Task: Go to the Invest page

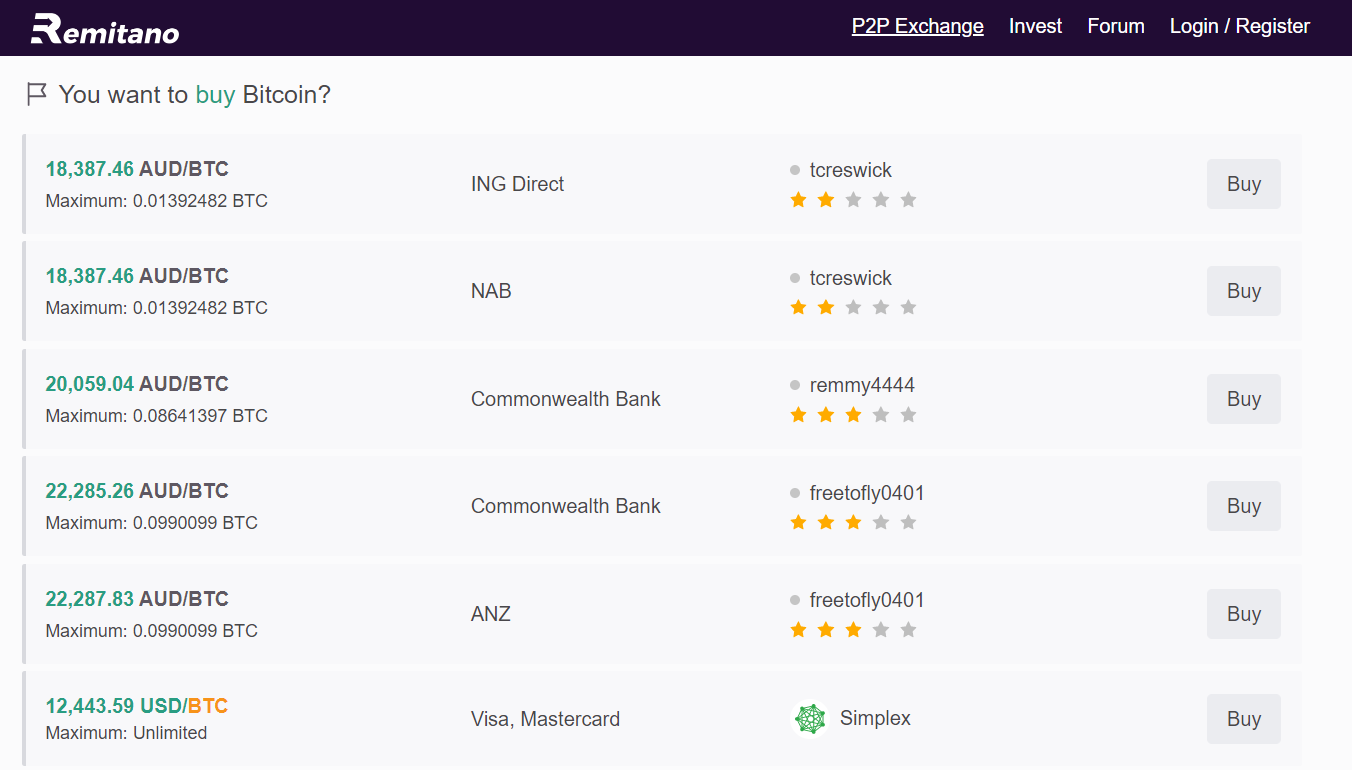Action: (x=1035, y=27)
